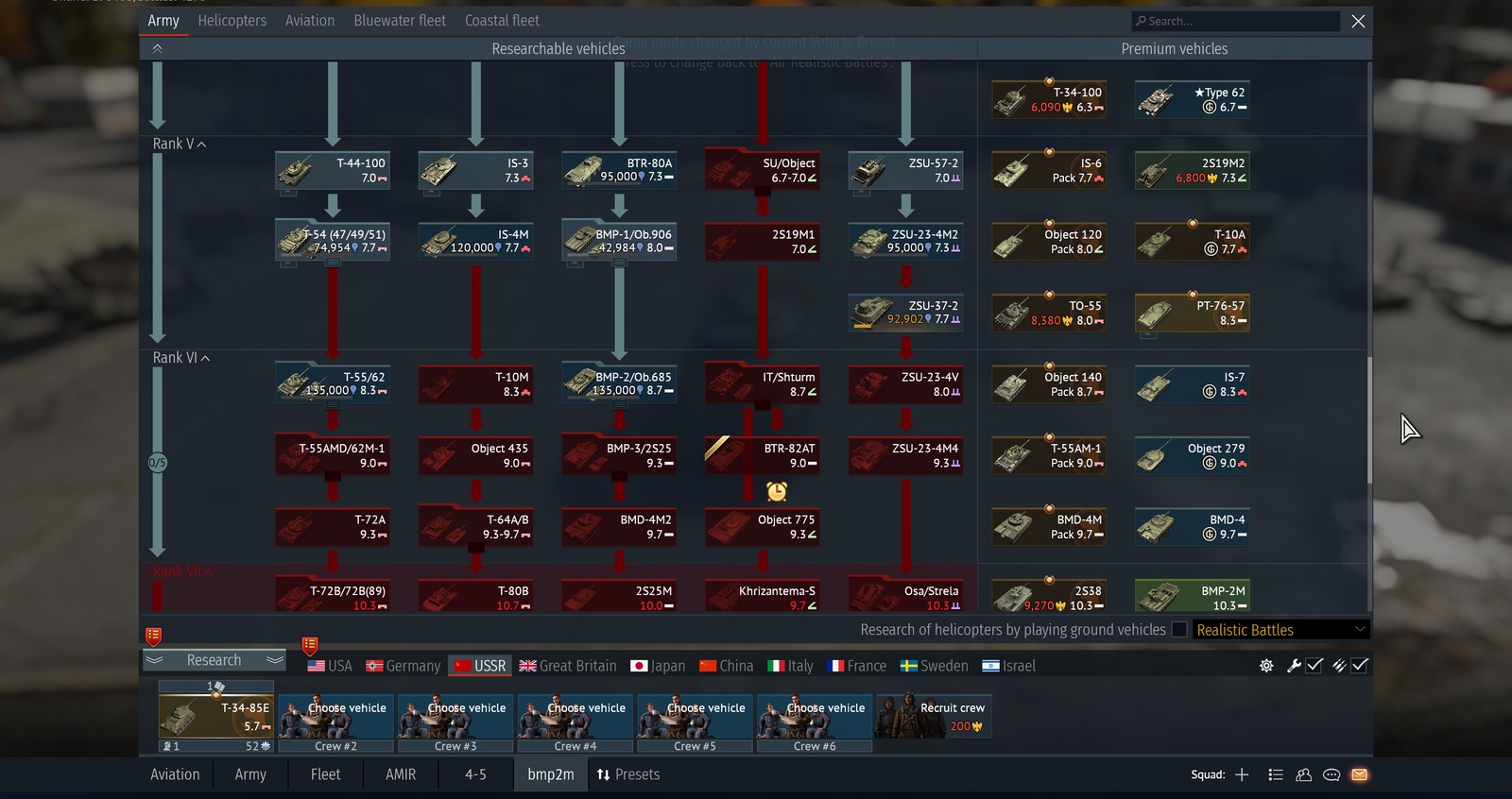Select the Germany nation tab
Image resolution: width=1512 pixels, height=799 pixels.
[x=404, y=666]
